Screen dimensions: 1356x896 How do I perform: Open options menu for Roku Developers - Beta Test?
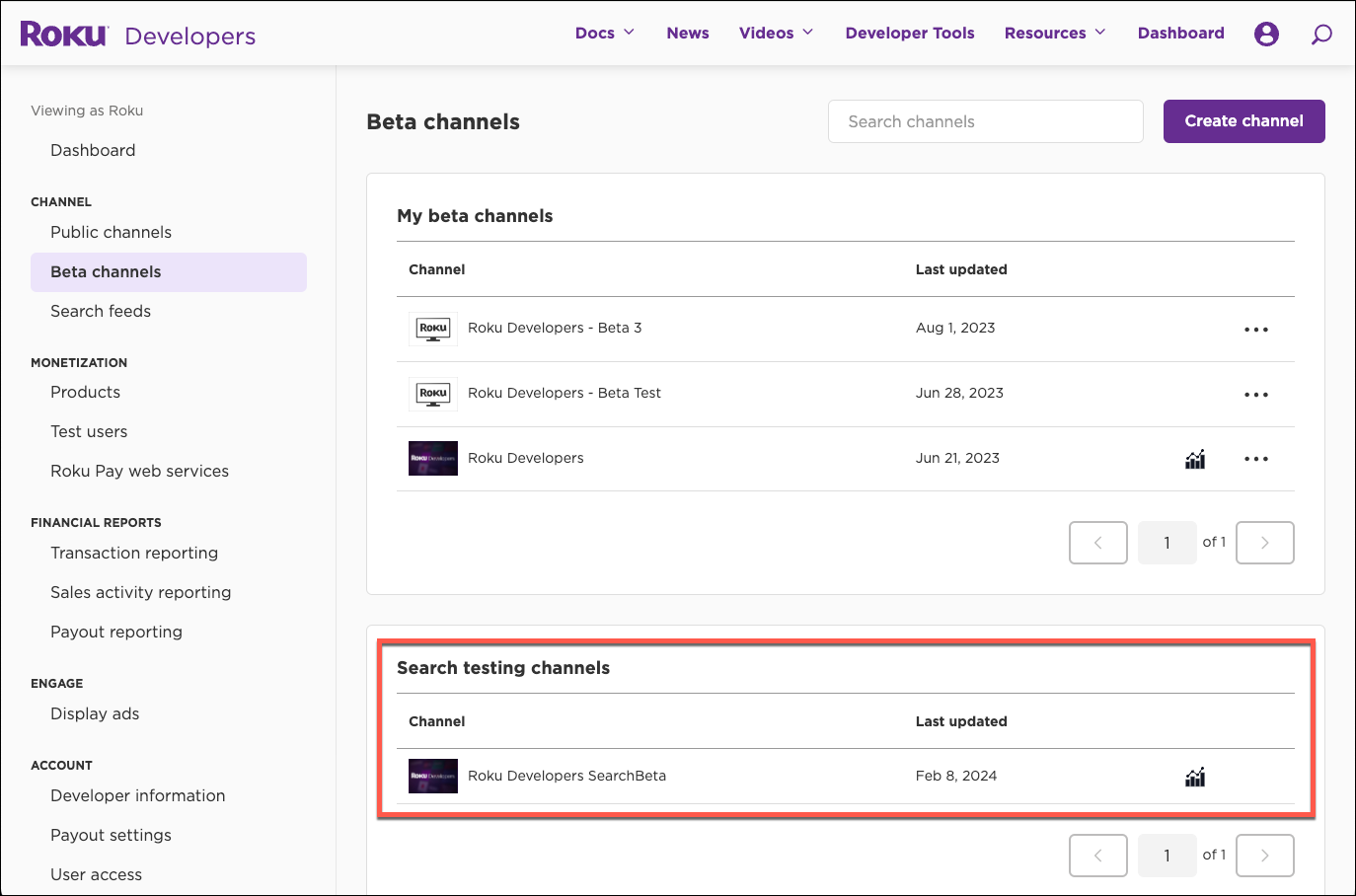click(x=1255, y=394)
